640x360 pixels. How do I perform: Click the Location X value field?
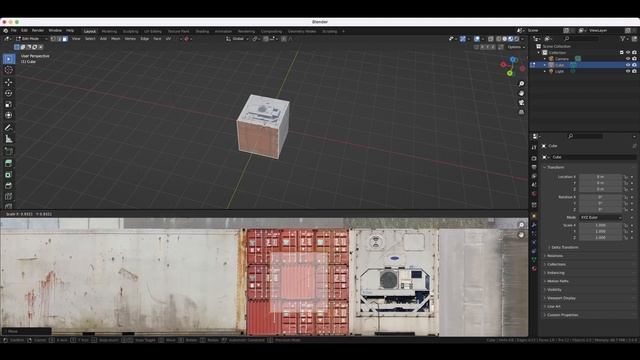click(601, 177)
